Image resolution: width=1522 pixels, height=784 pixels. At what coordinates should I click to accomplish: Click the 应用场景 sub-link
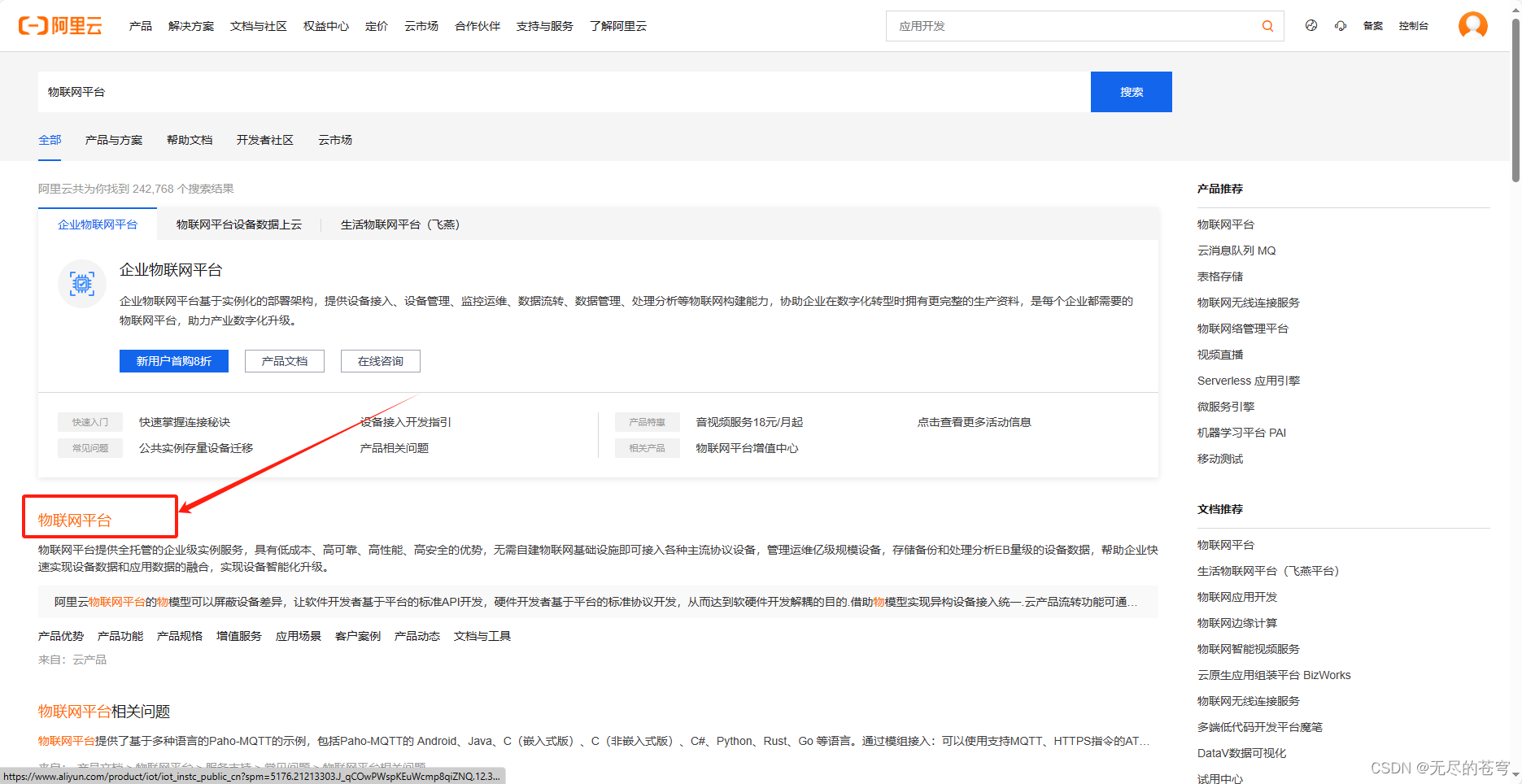coord(299,636)
